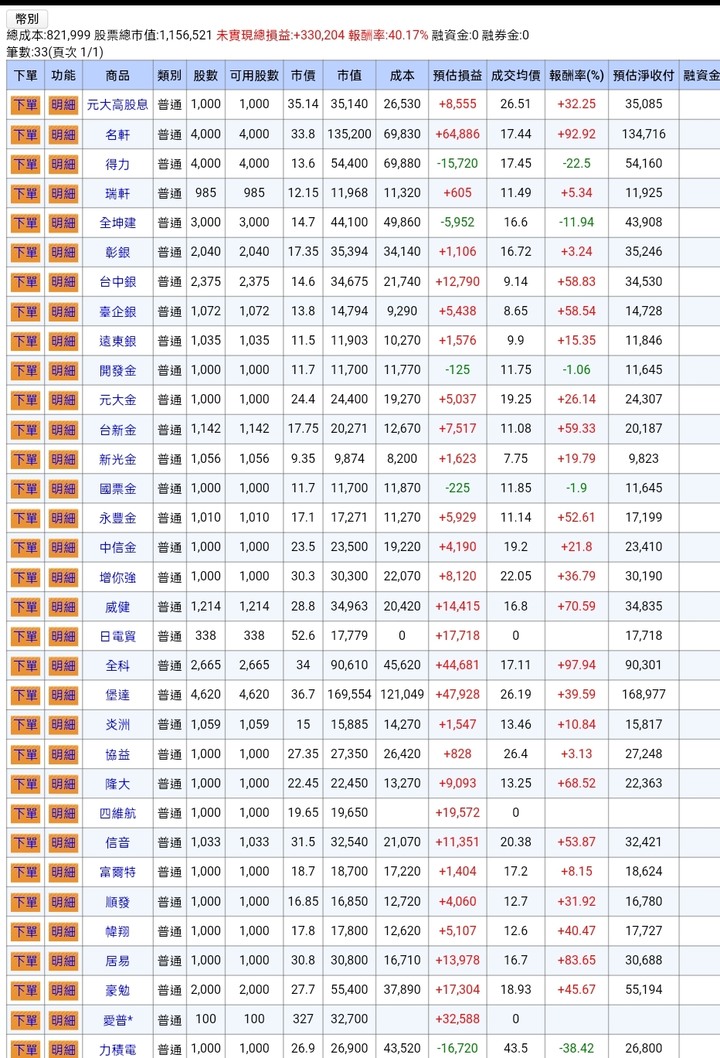Open 明細 for 信音
Image resolution: width=720 pixels, height=1058 pixels.
(63, 843)
